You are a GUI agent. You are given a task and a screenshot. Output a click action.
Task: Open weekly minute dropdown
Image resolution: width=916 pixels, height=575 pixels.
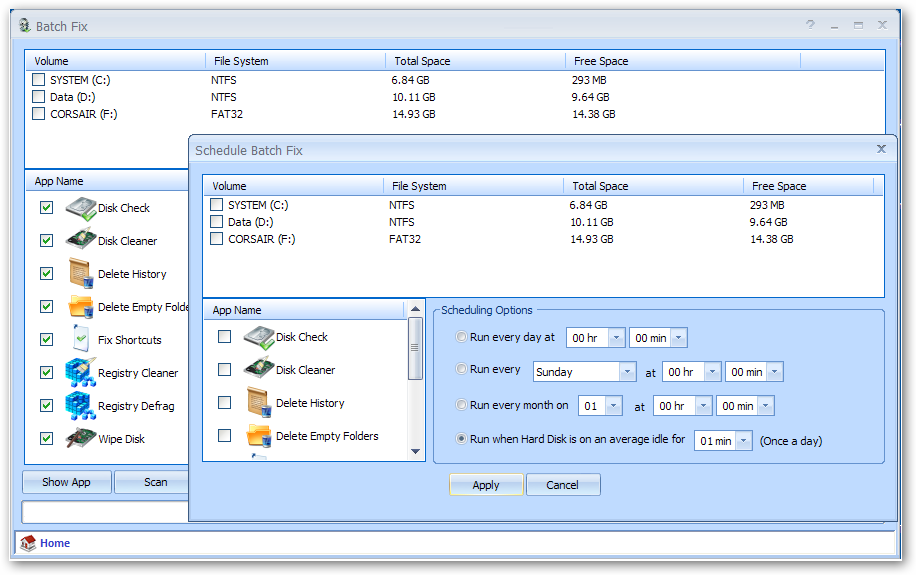point(775,372)
